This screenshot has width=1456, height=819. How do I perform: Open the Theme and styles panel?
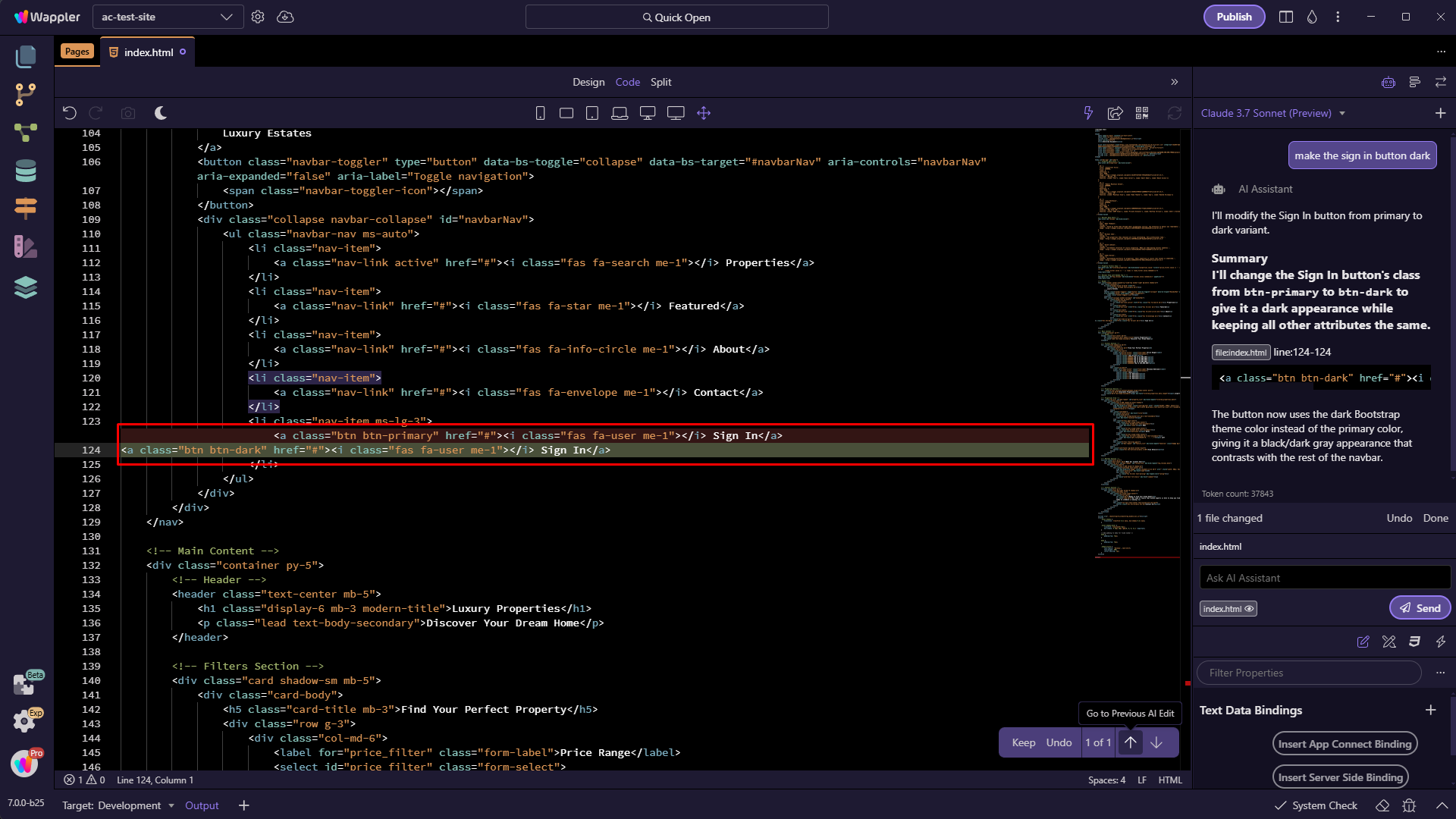tap(26, 246)
